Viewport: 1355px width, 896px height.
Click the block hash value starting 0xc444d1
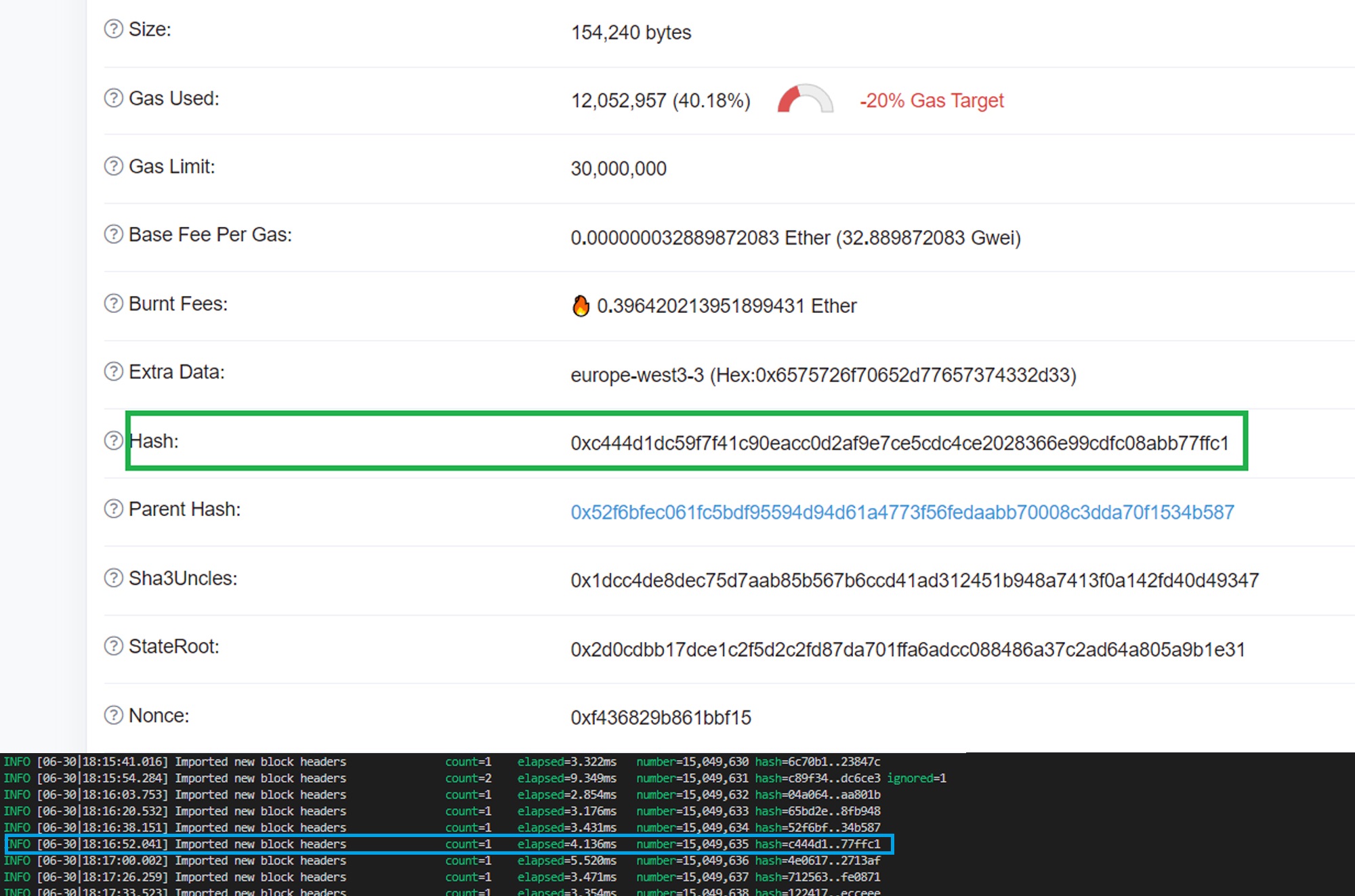(899, 444)
